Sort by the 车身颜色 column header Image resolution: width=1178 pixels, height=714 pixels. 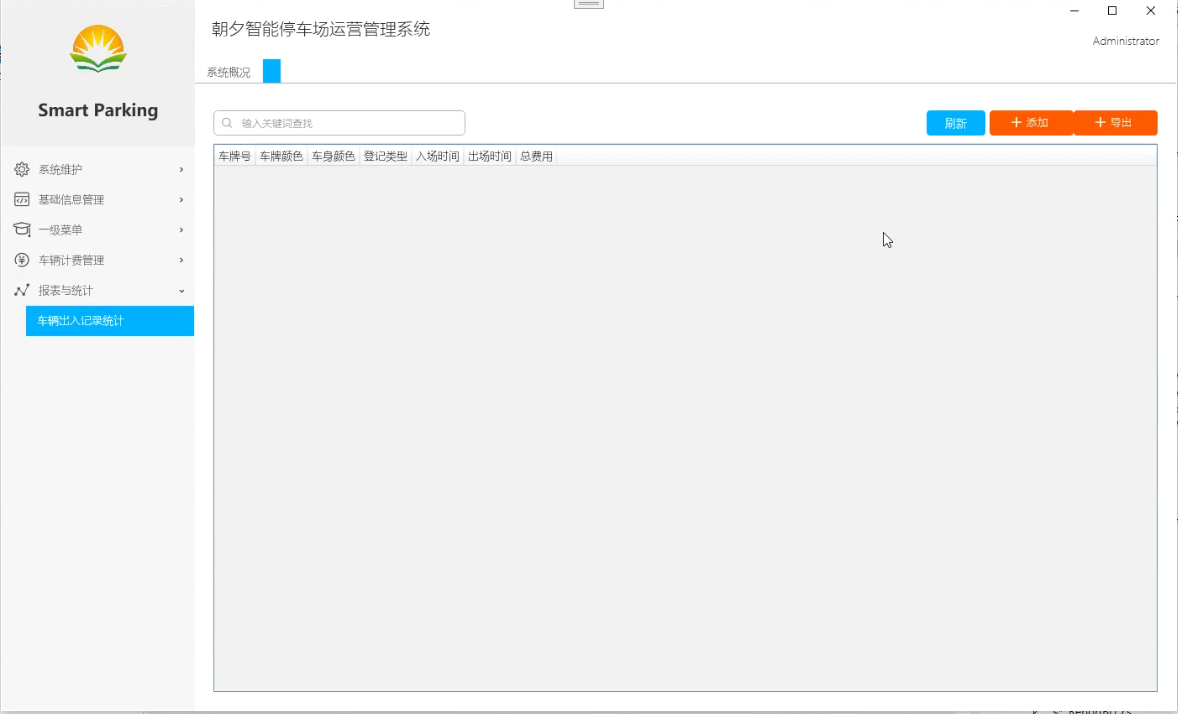[333, 156]
